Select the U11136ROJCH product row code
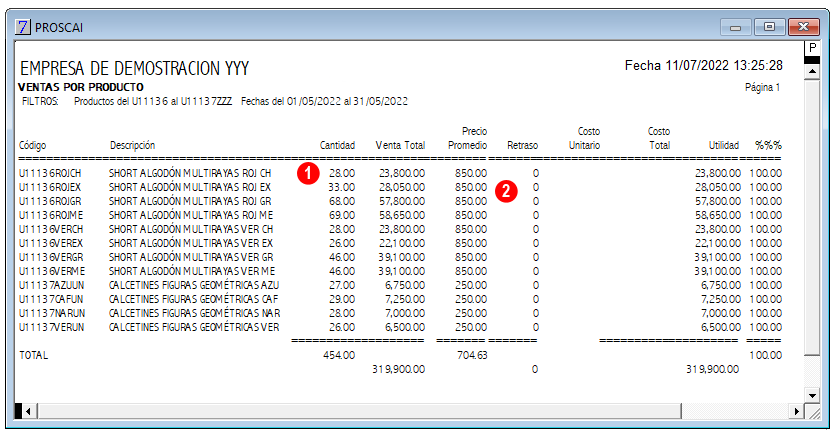The height and width of the screenshot is (437, 835). (50, 174)
